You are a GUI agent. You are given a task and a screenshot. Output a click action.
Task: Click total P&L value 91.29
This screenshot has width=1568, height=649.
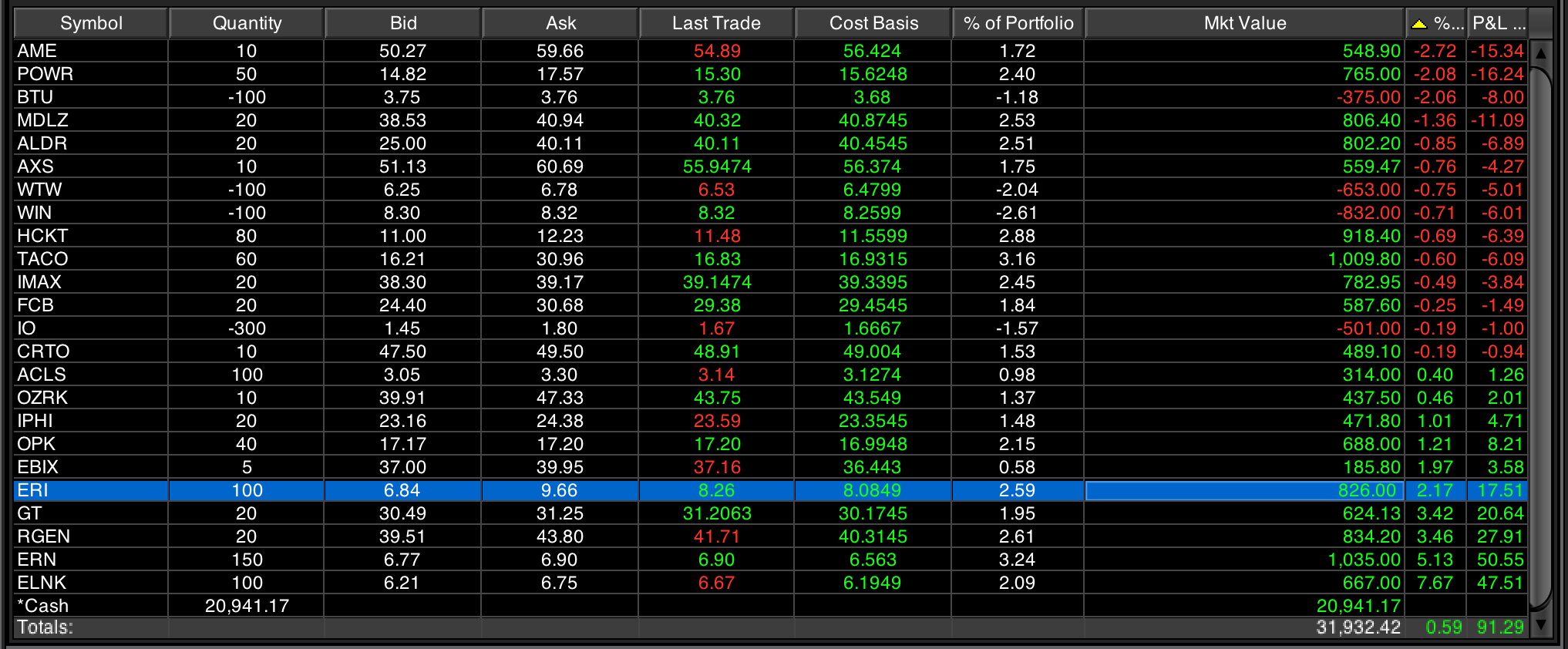(x=1500, y=627)
